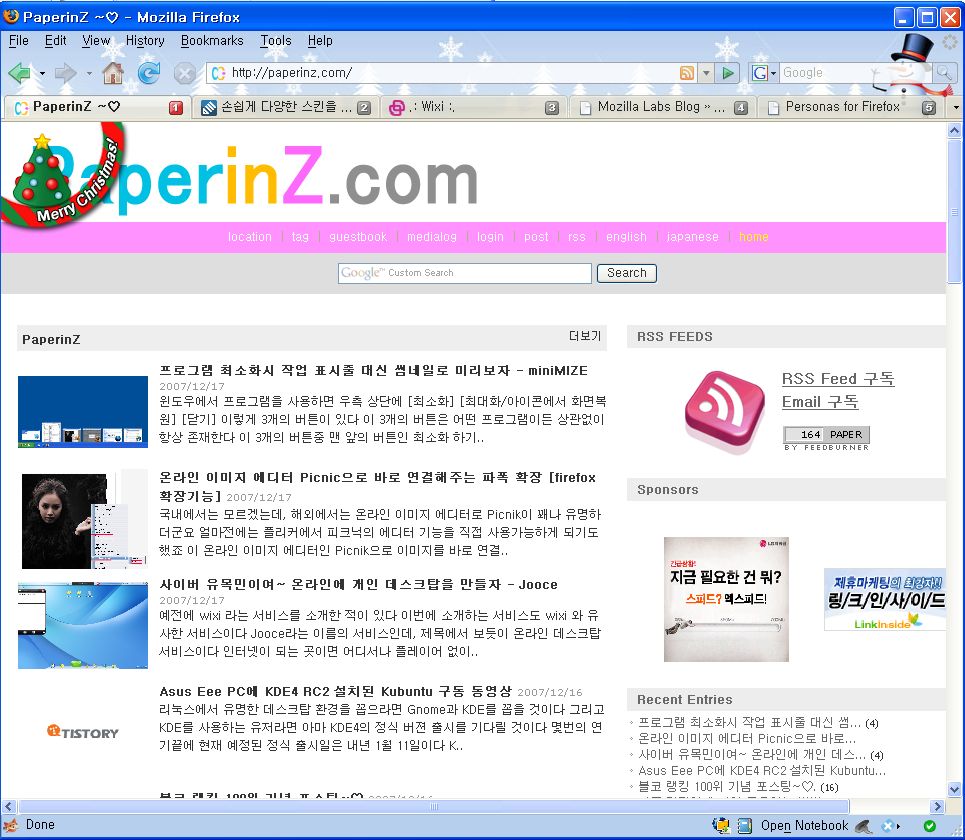Expand the arrow next to blue X status icon
This screenshot has height=840, width=965.
tap(899, 826)
